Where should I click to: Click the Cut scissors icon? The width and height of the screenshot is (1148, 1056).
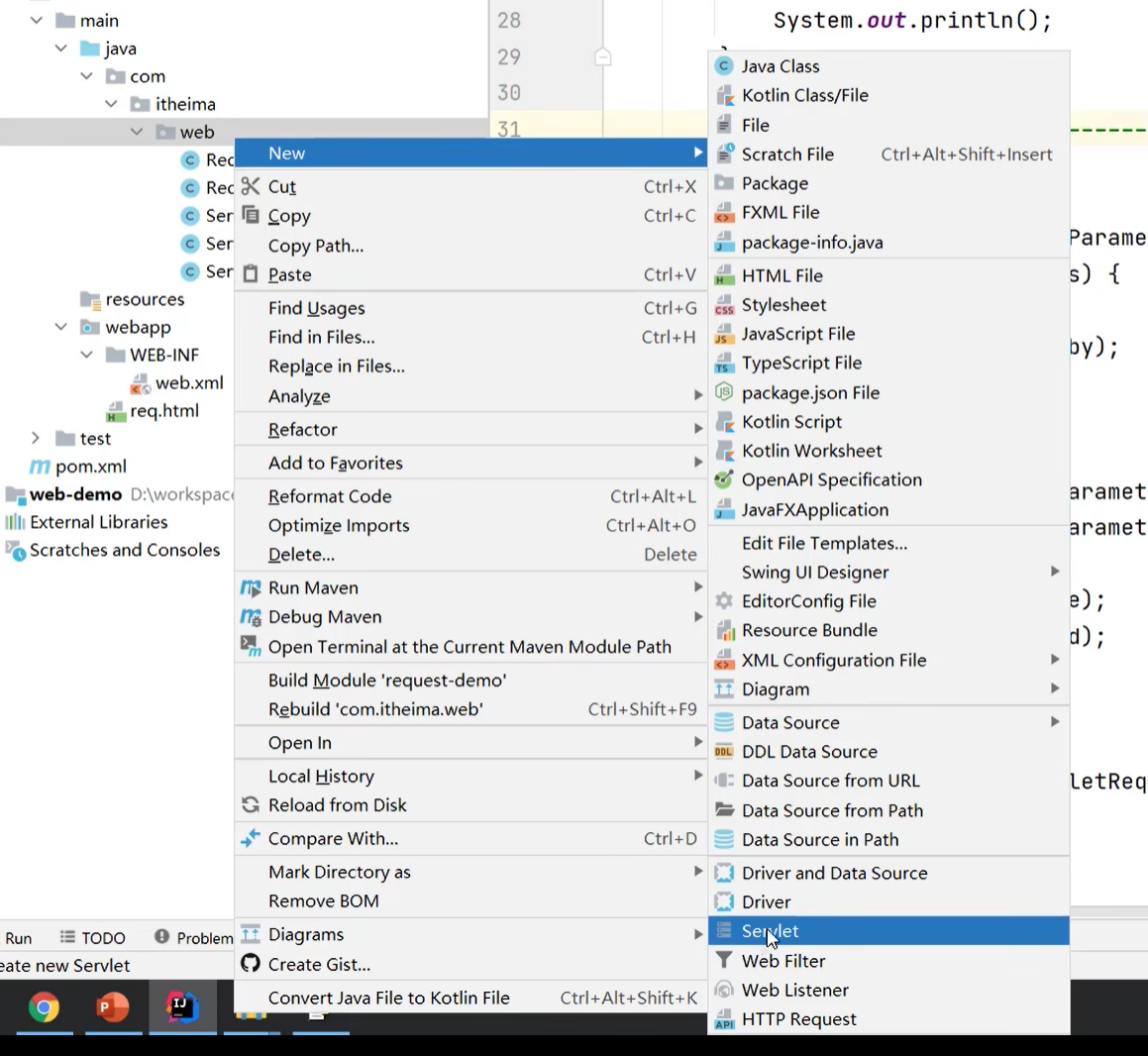251,186
